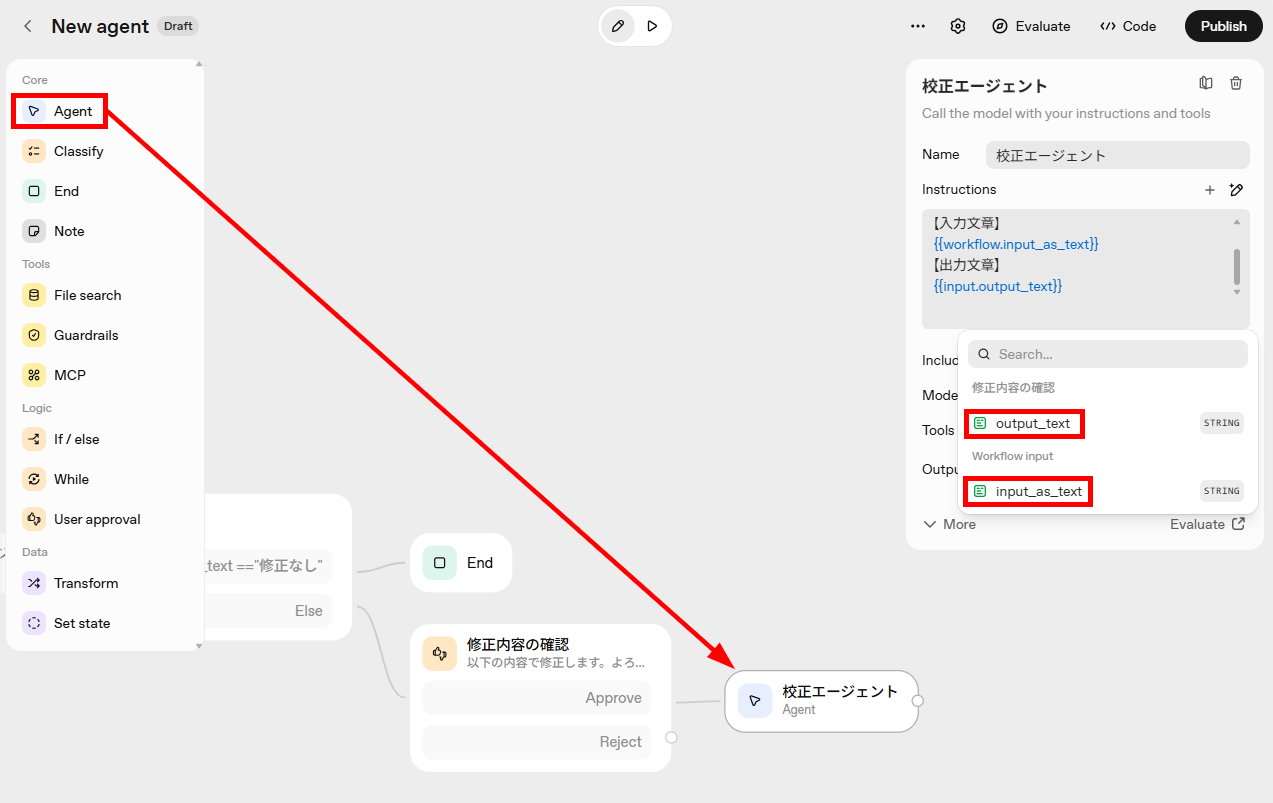The width and height of the screenshot is (1273, 803).
Task: Choose output_text variable in the list
Action: [1108, 423]
